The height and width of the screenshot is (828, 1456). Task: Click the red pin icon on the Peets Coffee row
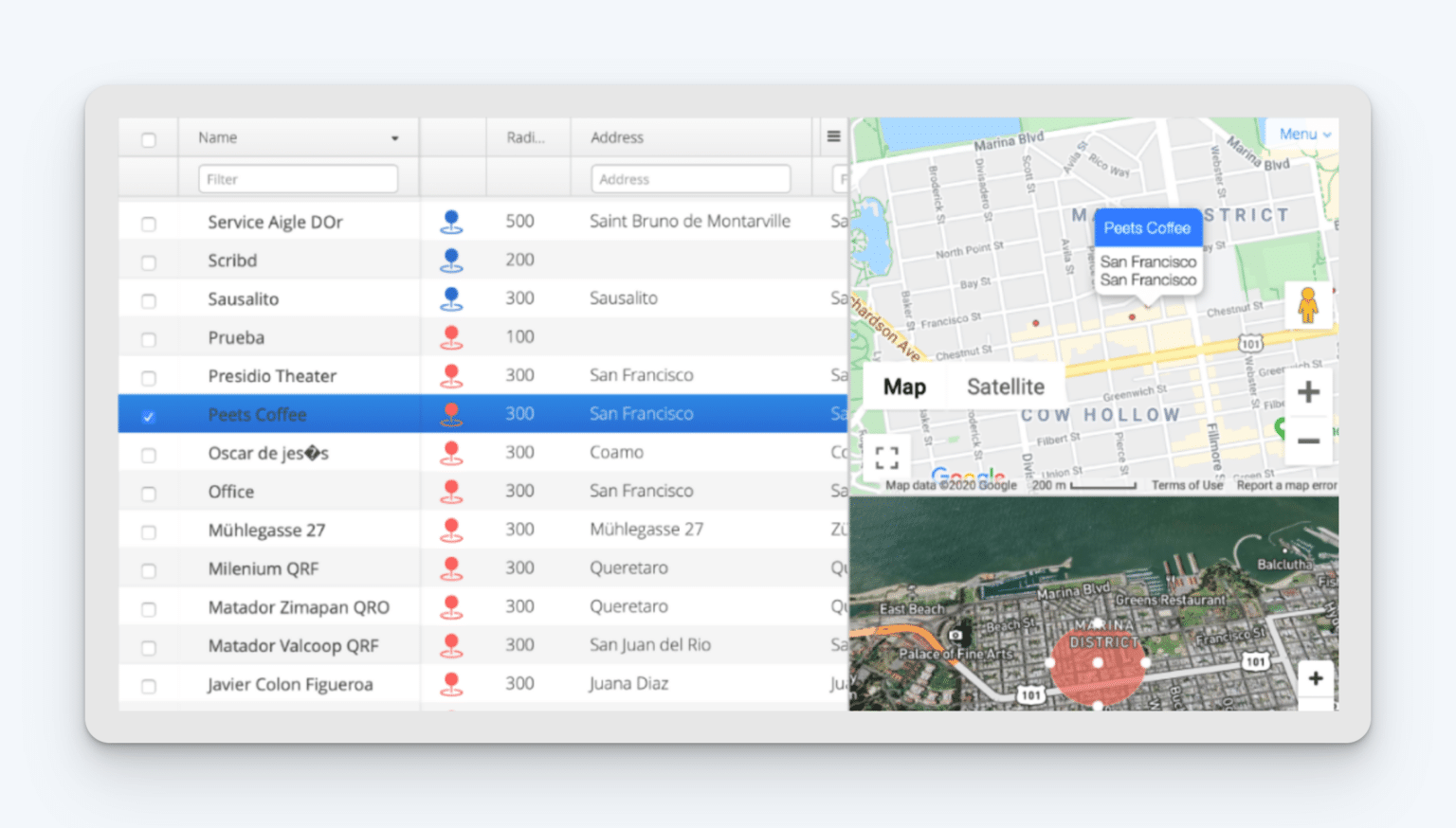point(451,413)
